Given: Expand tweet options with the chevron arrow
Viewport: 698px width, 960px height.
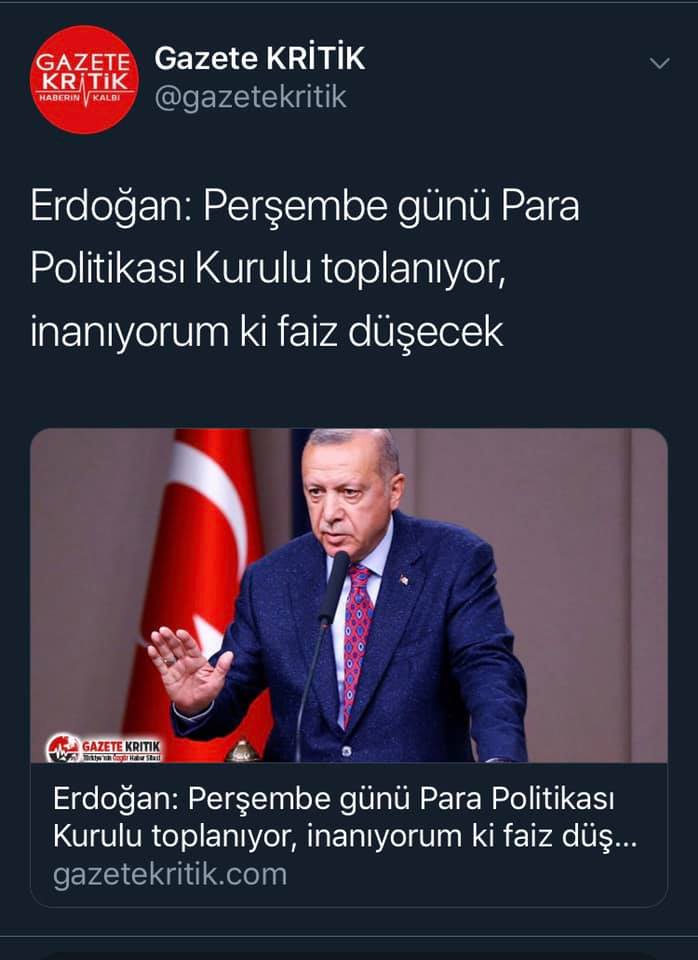Looking at the screenshot, I should pos(659,63).
